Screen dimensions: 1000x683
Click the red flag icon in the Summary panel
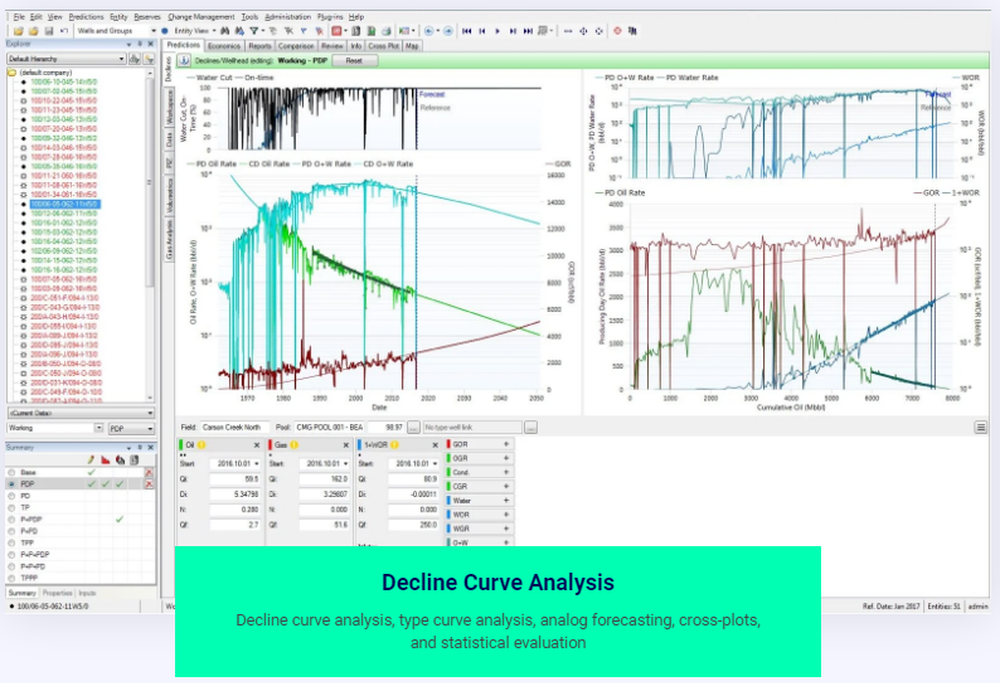pyautogui.click(x=105, y=459)
